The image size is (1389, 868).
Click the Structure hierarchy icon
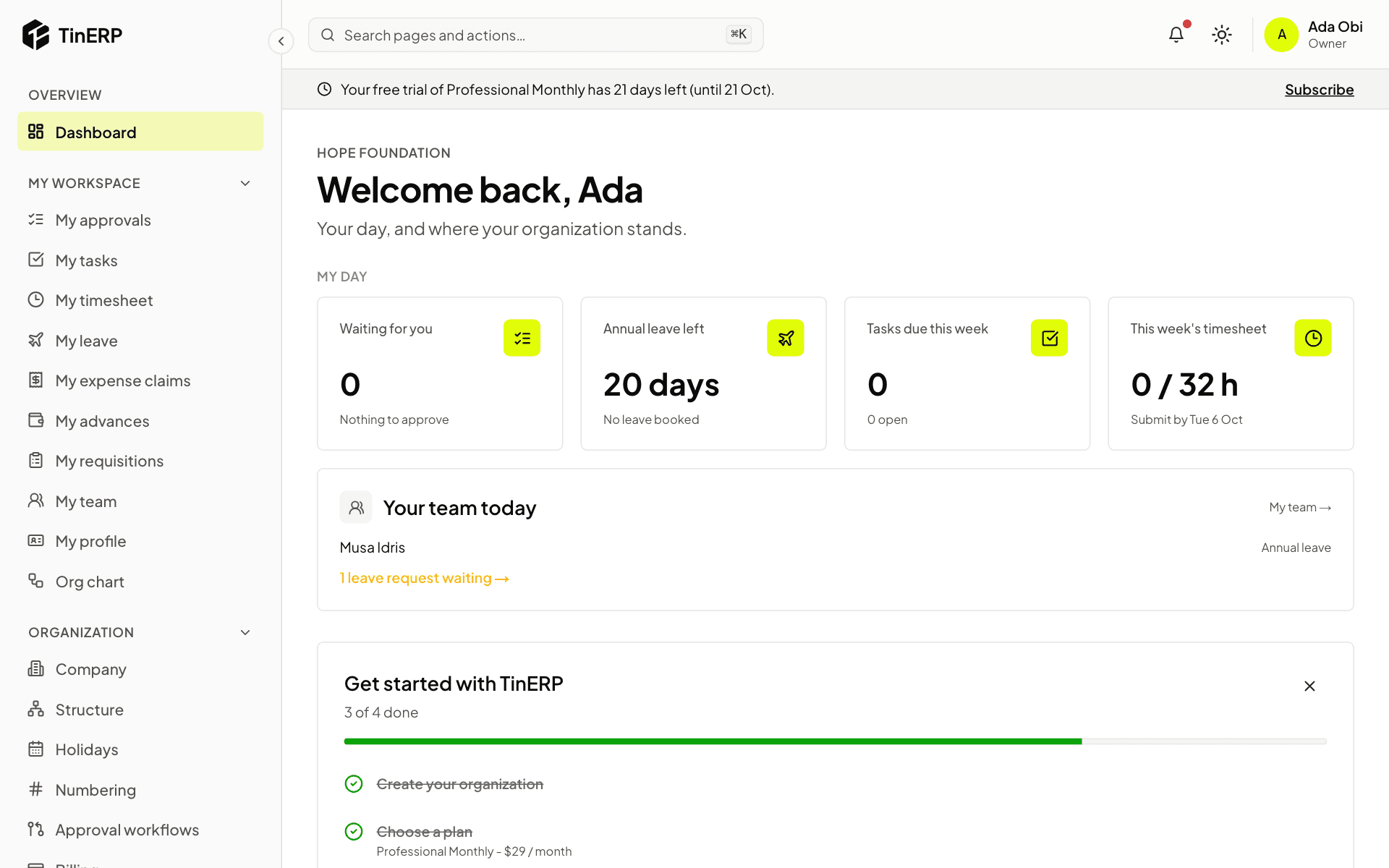[x=35, y=709]
